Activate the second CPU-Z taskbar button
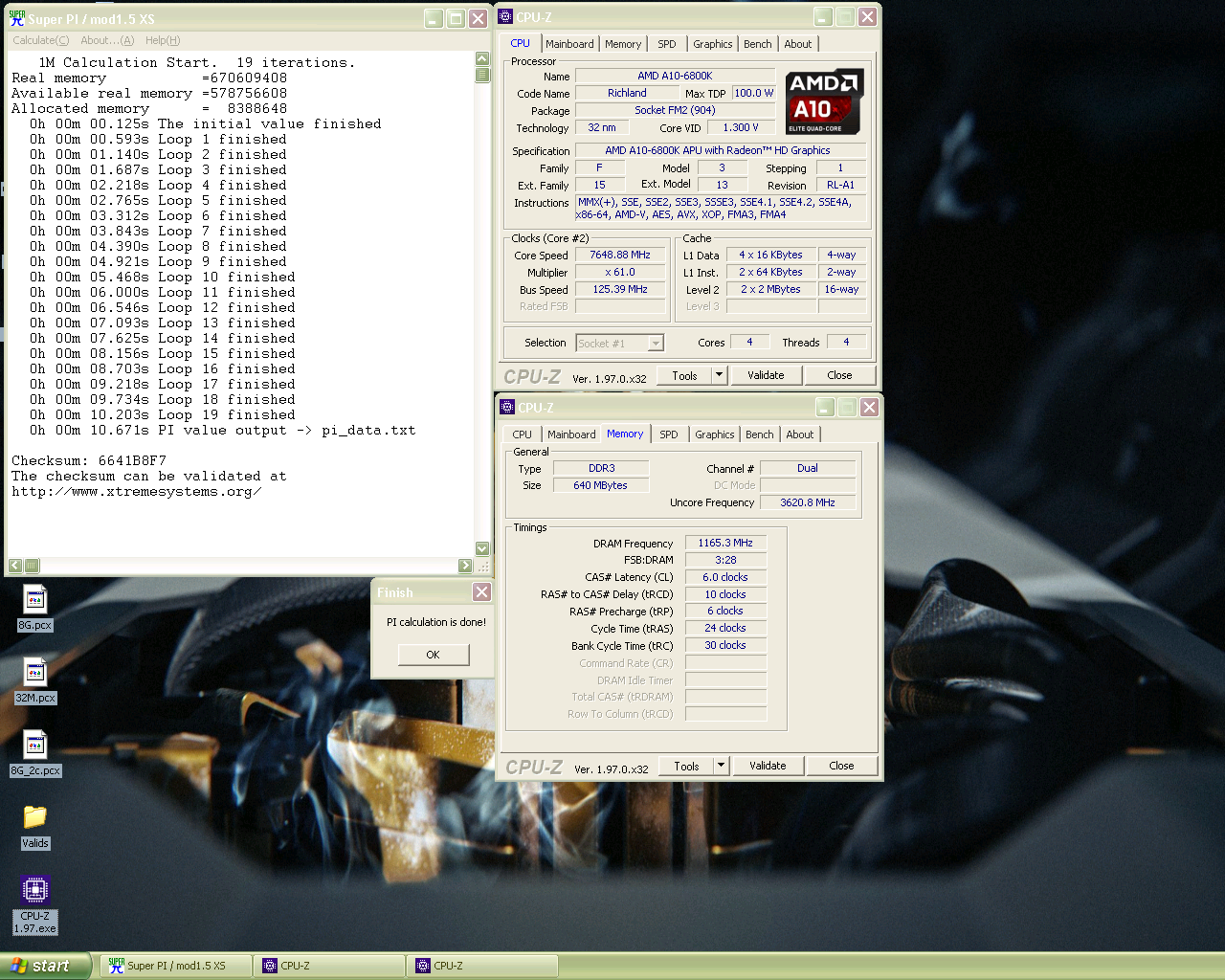This screenshot has height=980, width=1225. 482,966
